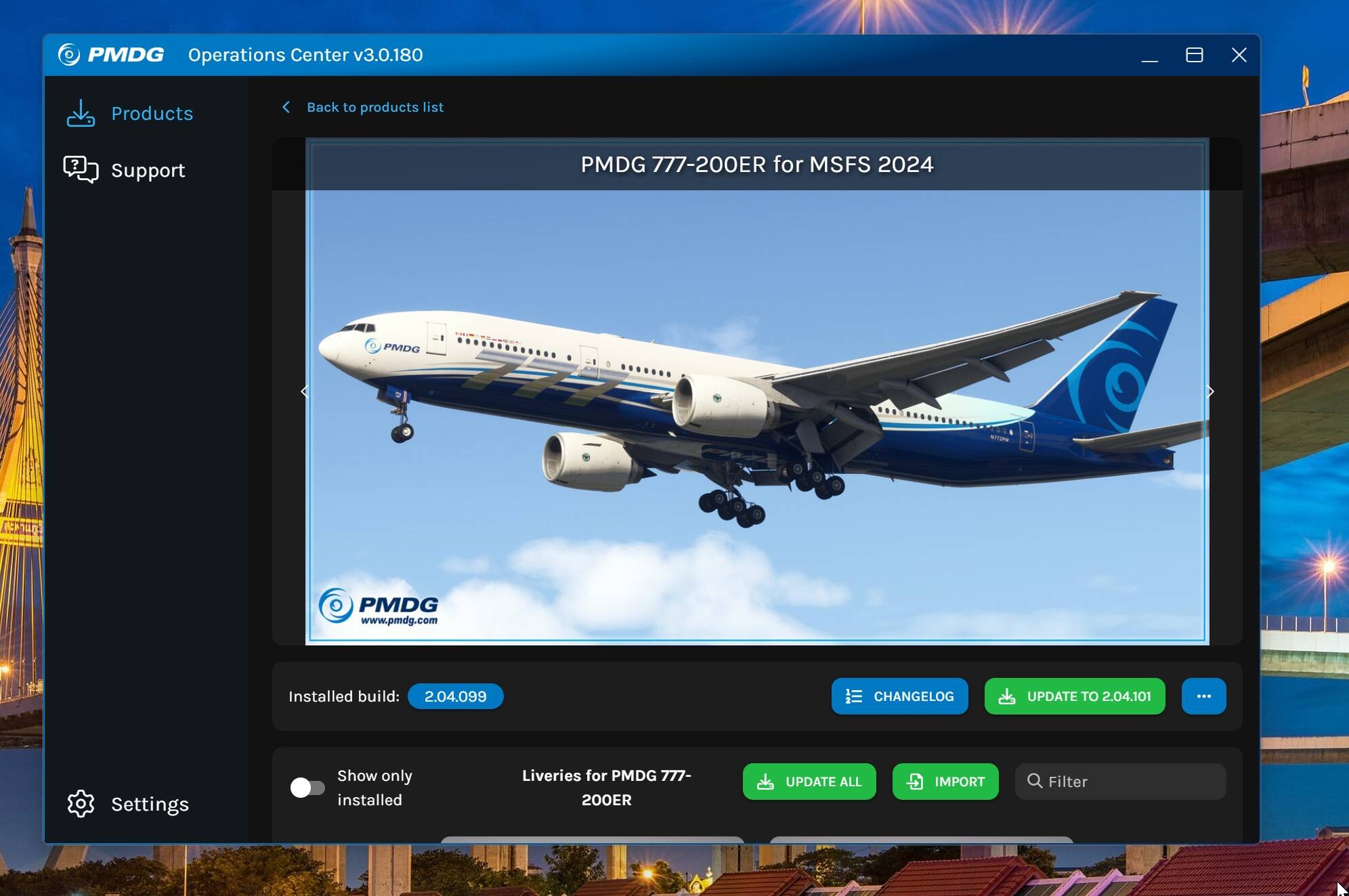Click the magnifier icon in Filter field

click(x=1034, y=781)
